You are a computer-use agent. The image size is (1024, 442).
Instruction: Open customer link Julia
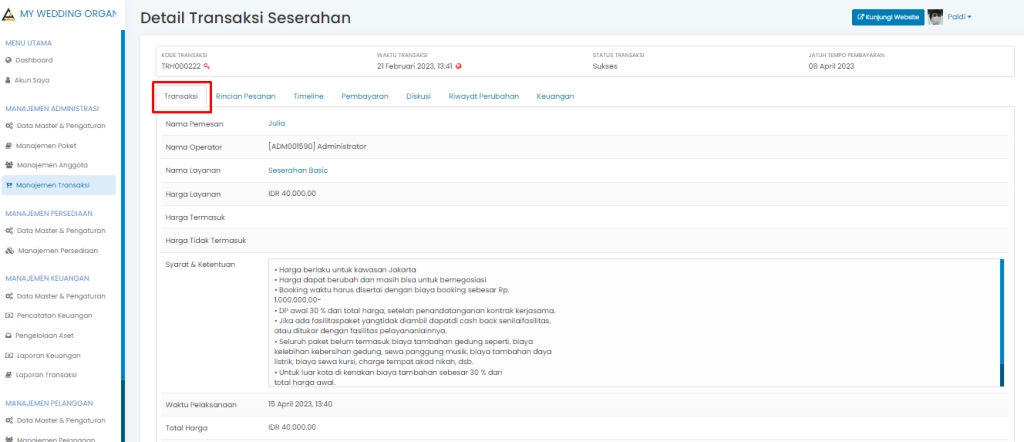click(x=277, y=123)
